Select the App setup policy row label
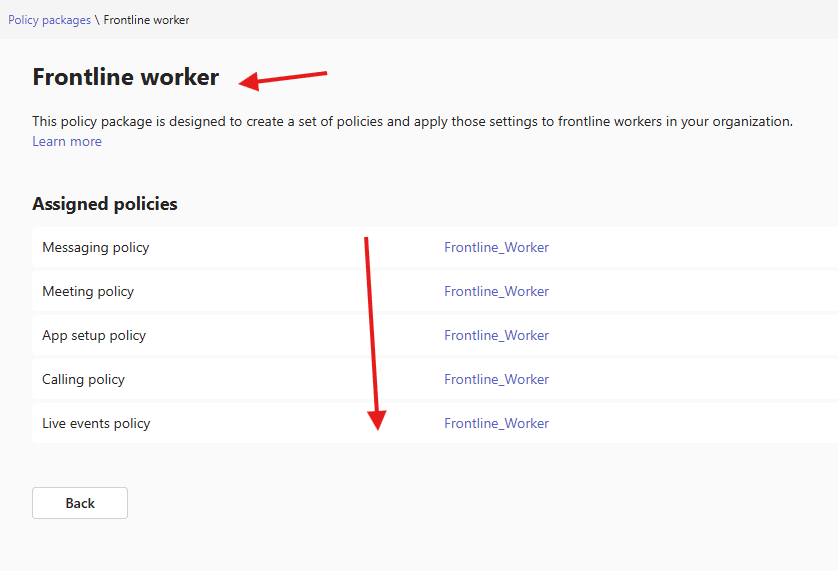838x571 pixels. coord(94,336)
